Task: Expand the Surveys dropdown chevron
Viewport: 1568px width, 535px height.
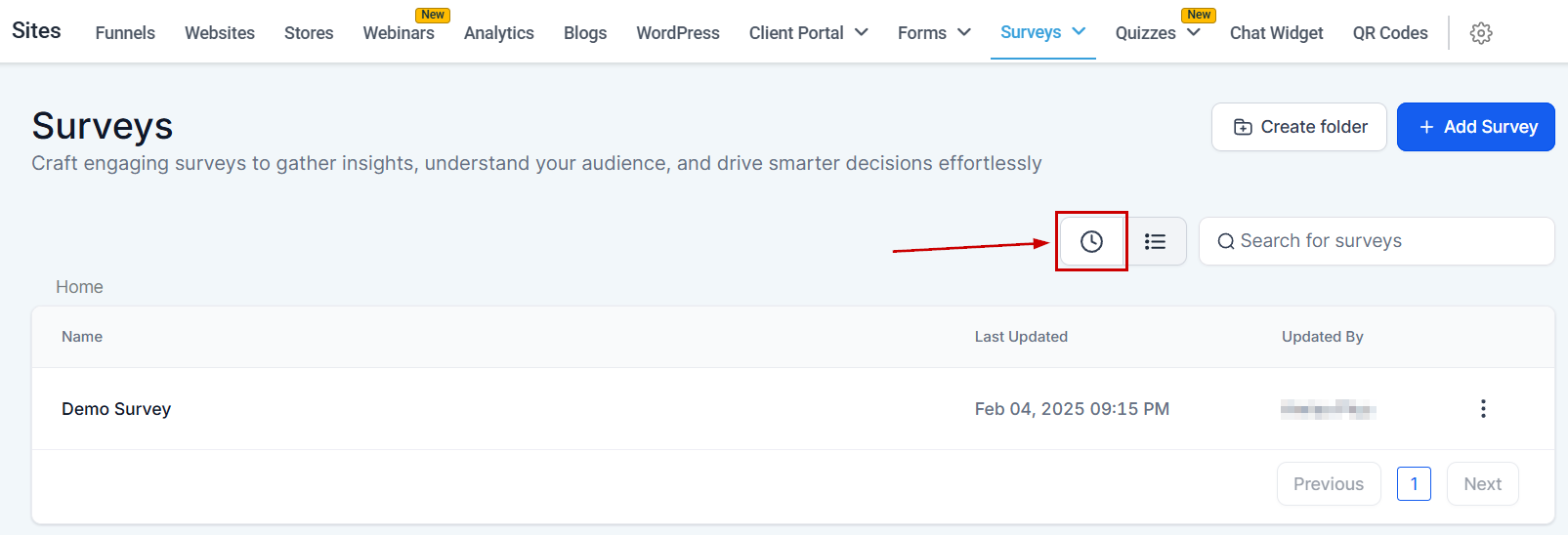Action: tap(1079, 31)
